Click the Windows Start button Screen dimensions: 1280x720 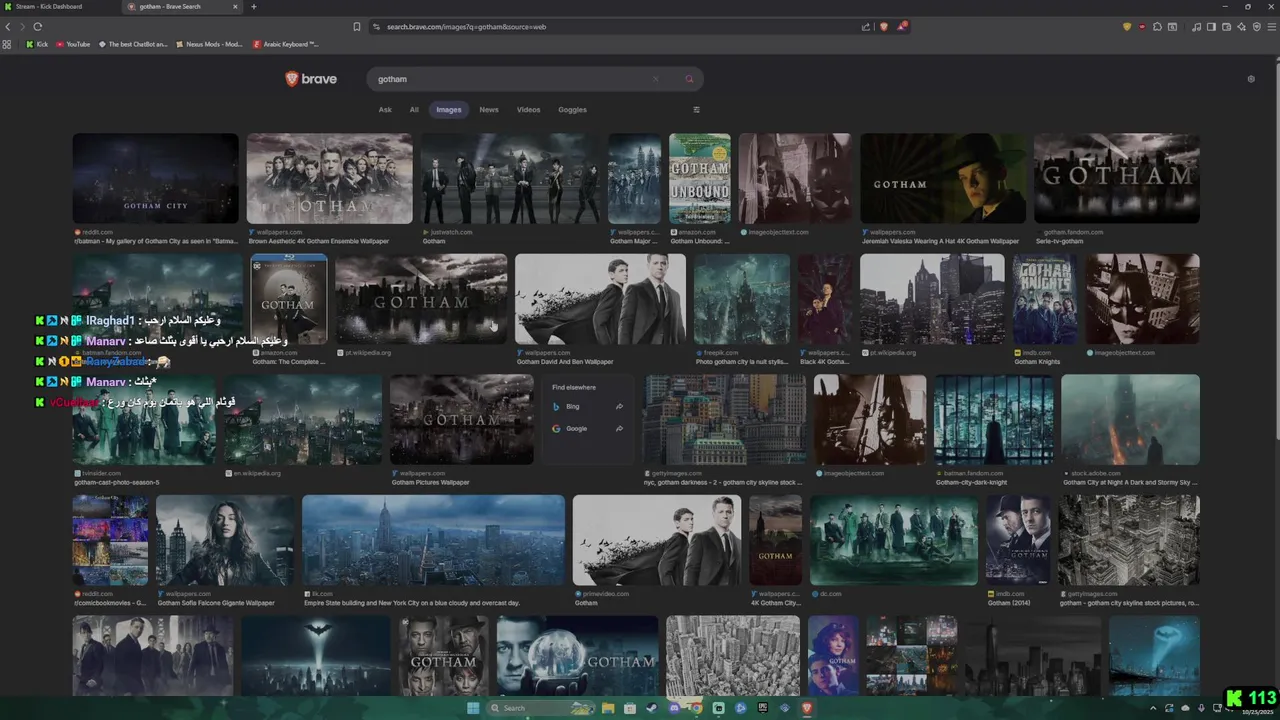pyautogui.click(x=473, y=708)
